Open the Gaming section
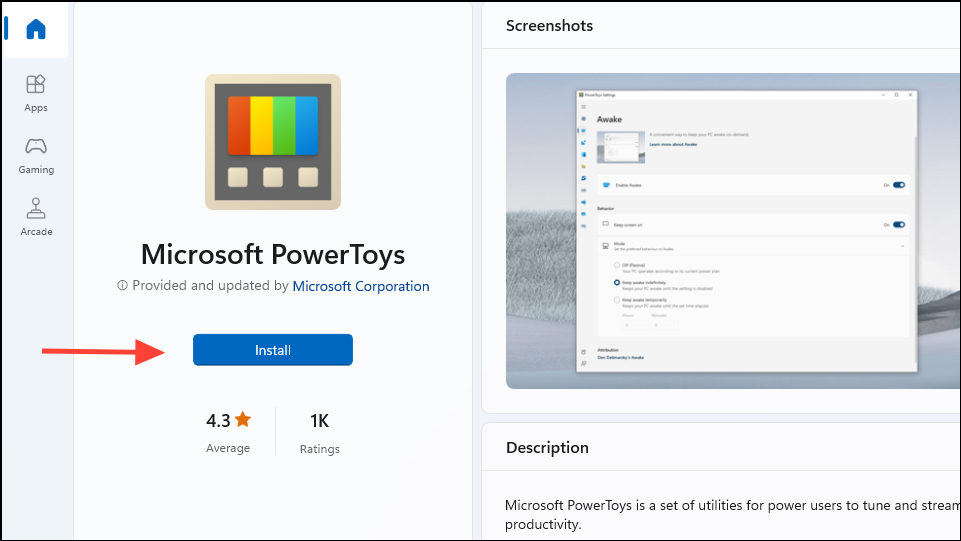Viewport: 961px width, 541px height. tap(36, 156)
